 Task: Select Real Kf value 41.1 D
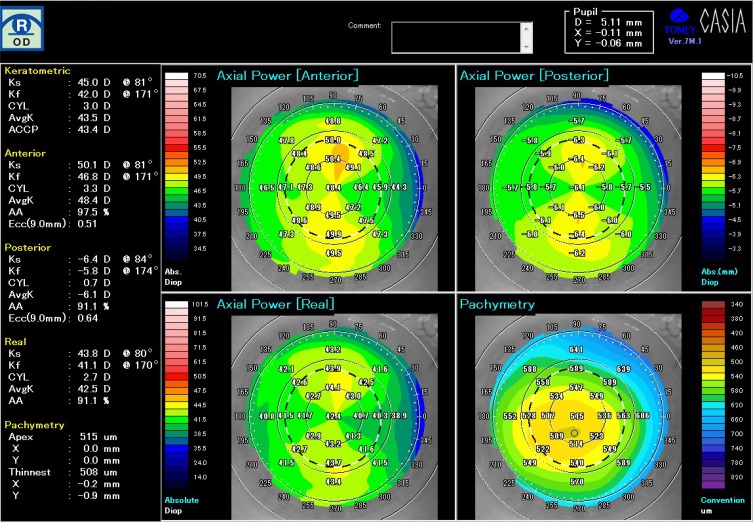(x=94, y=365)
